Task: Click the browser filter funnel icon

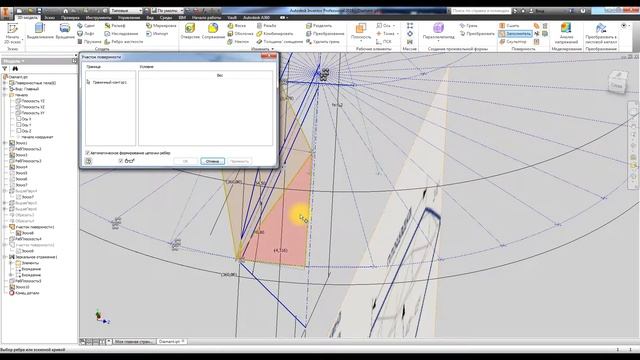Action: tap(5, 69)
